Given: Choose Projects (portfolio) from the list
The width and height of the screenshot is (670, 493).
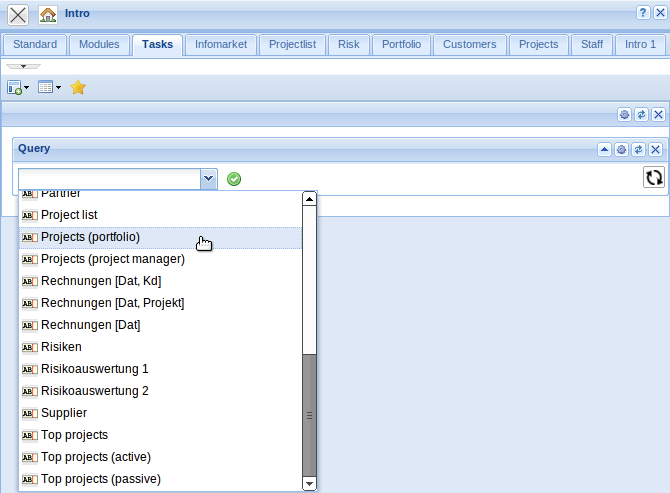Looking at the screenshot, I should click(90, 237).
